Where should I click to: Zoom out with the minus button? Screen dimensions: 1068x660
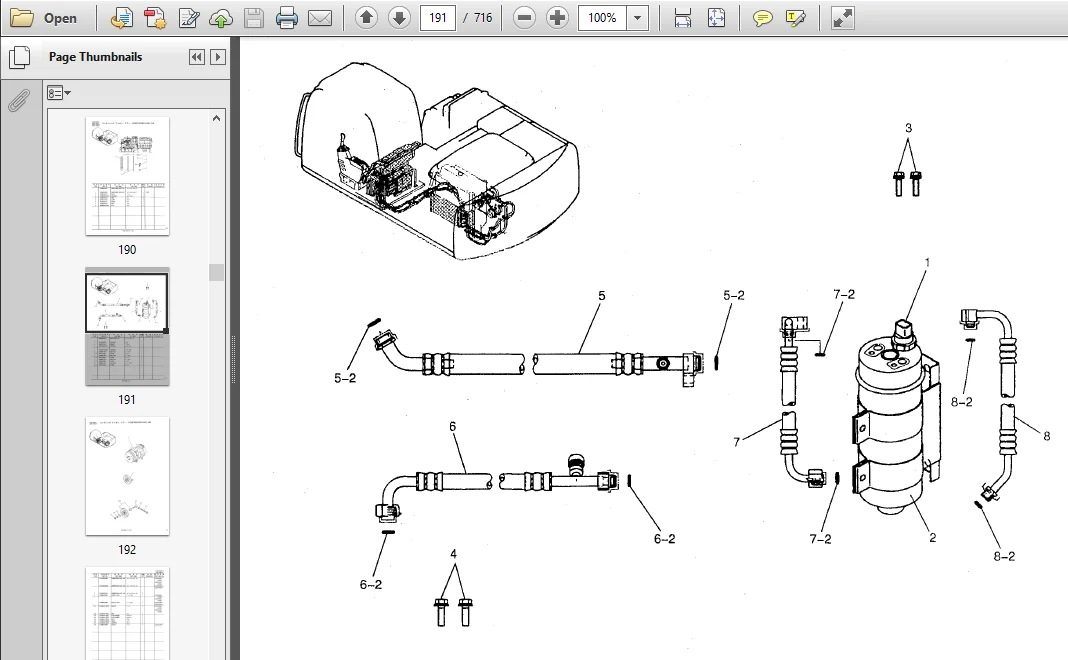point(524,18)
